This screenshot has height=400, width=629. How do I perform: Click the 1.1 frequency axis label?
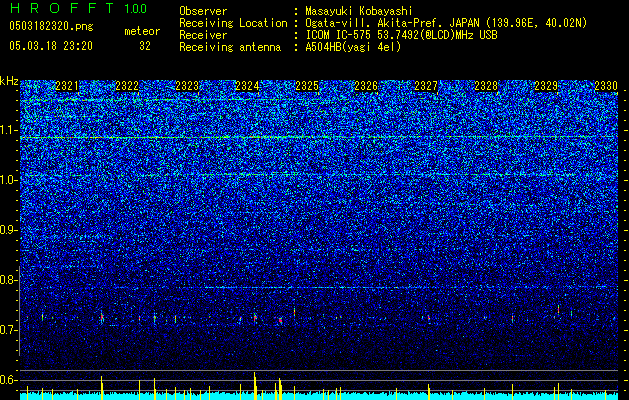coord(8,130)
